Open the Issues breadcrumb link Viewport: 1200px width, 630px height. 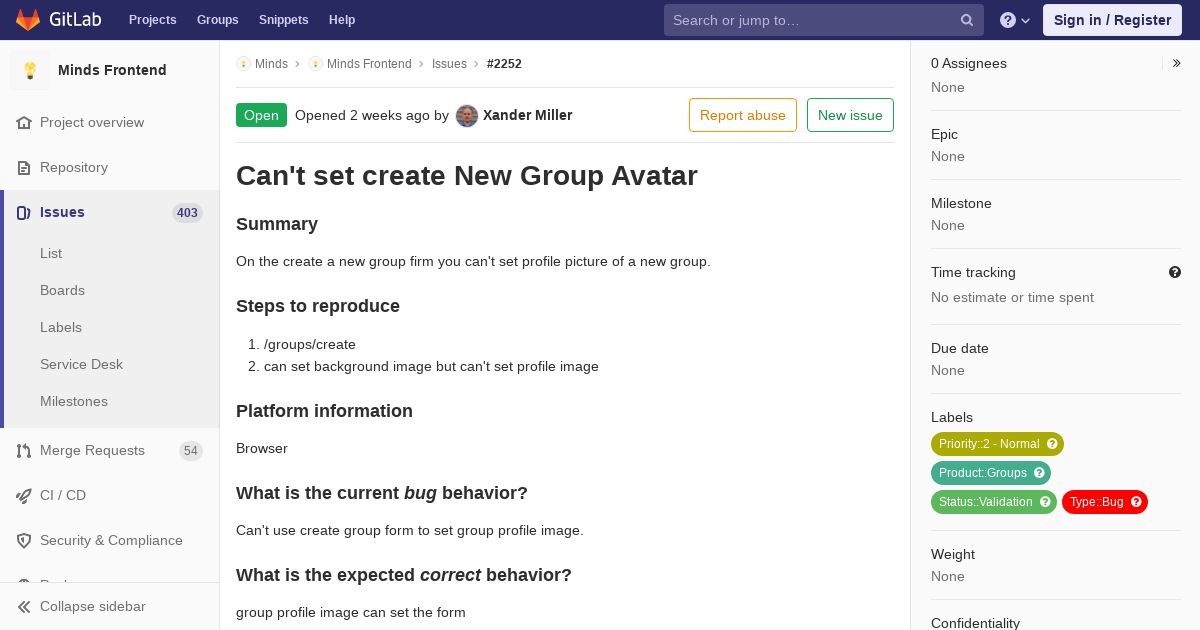(x=449, y=64)
